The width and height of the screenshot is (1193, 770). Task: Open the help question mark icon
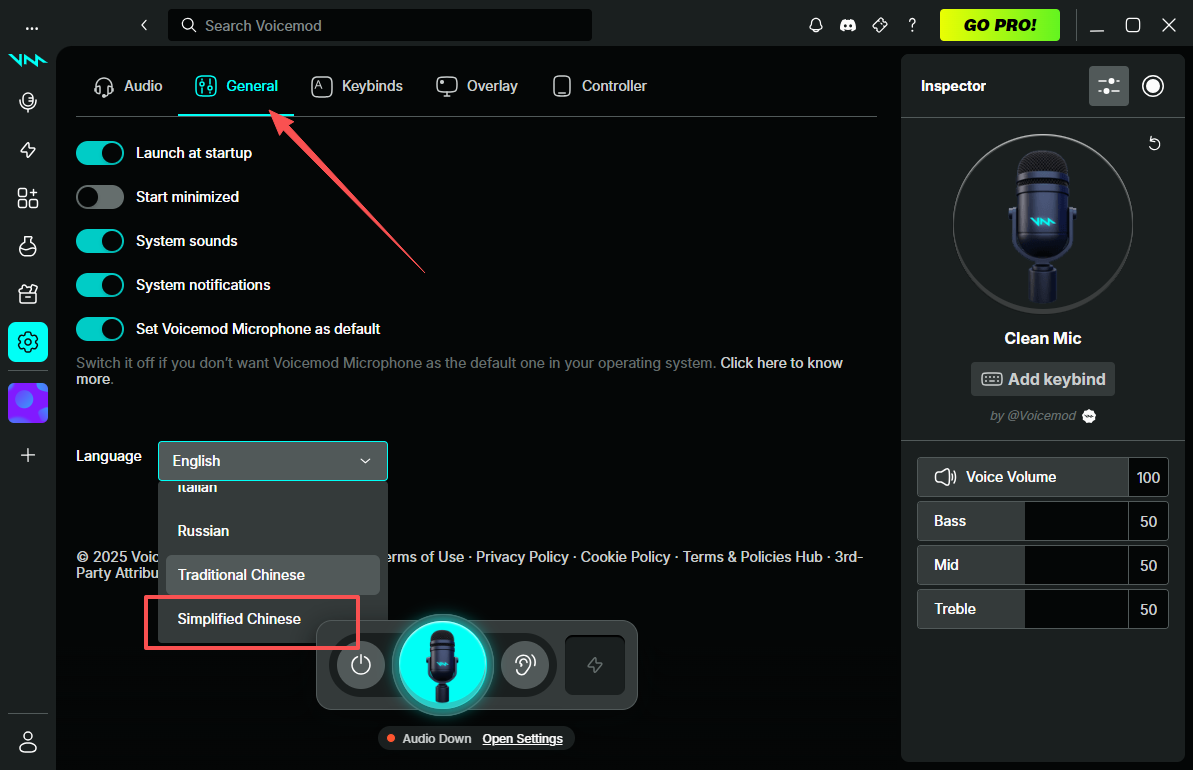point(912,25)
